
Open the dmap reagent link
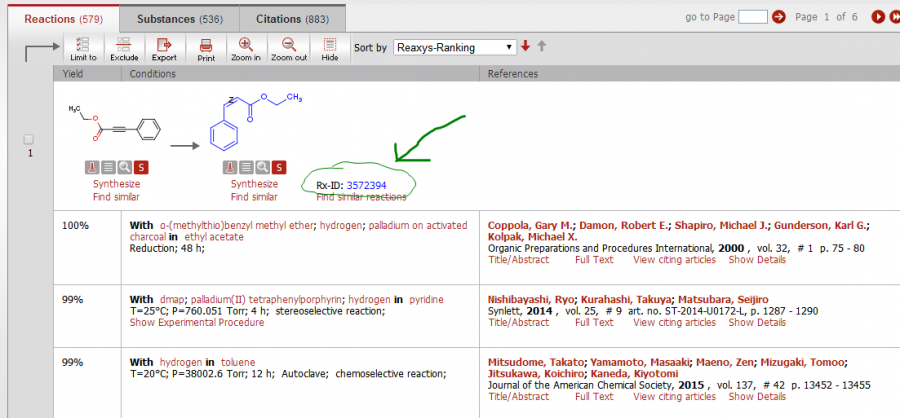[172, 300]
